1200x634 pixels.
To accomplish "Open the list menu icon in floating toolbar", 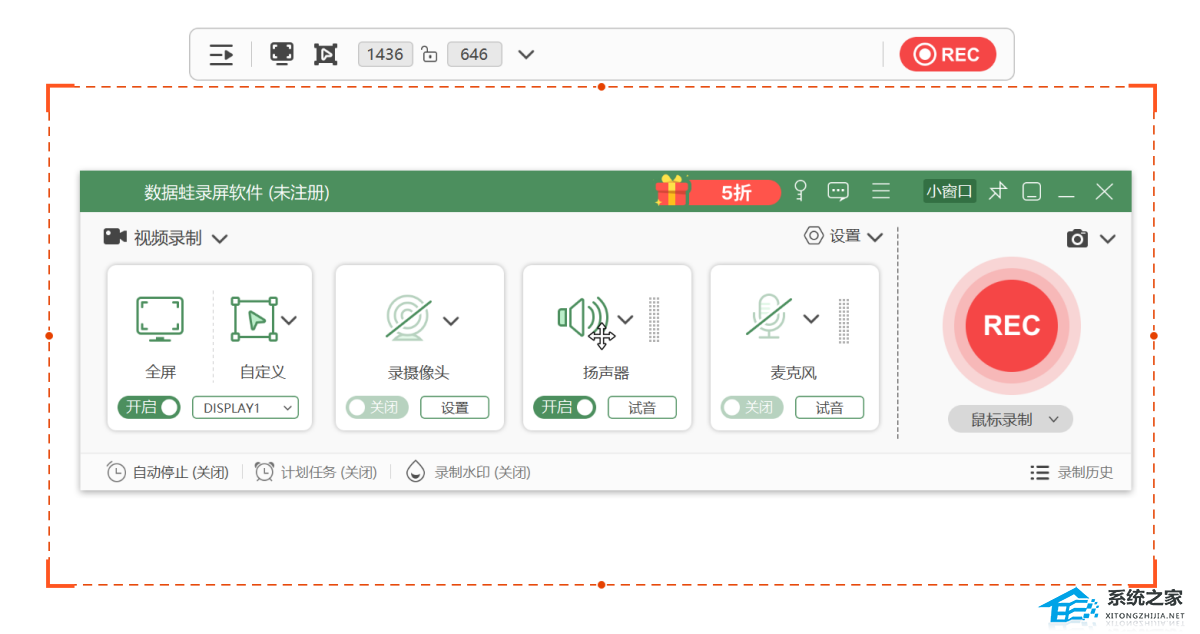I will click(x=221, y=55).
